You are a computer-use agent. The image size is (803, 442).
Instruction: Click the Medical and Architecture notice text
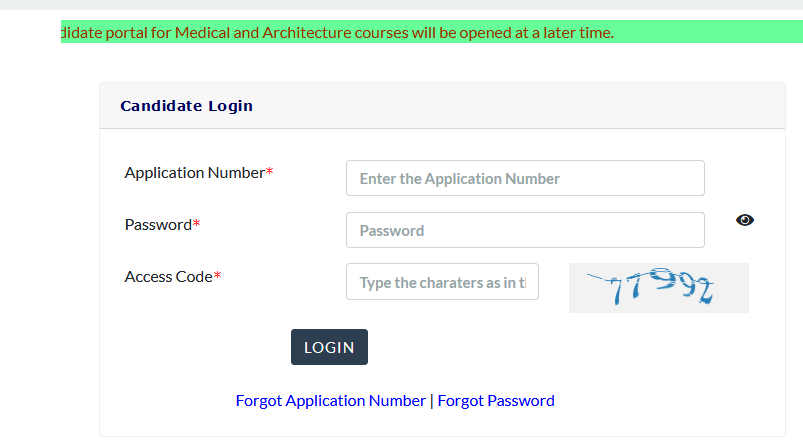point(337,32)
